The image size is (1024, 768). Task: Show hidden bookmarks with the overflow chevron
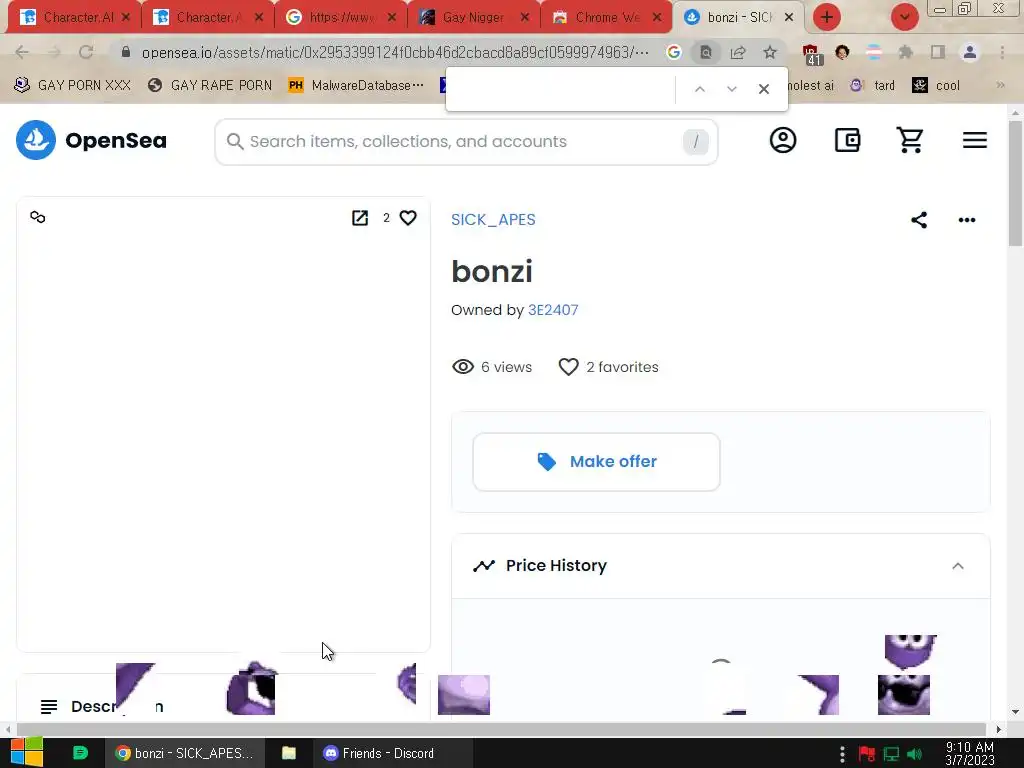(x=1000, y=85)
